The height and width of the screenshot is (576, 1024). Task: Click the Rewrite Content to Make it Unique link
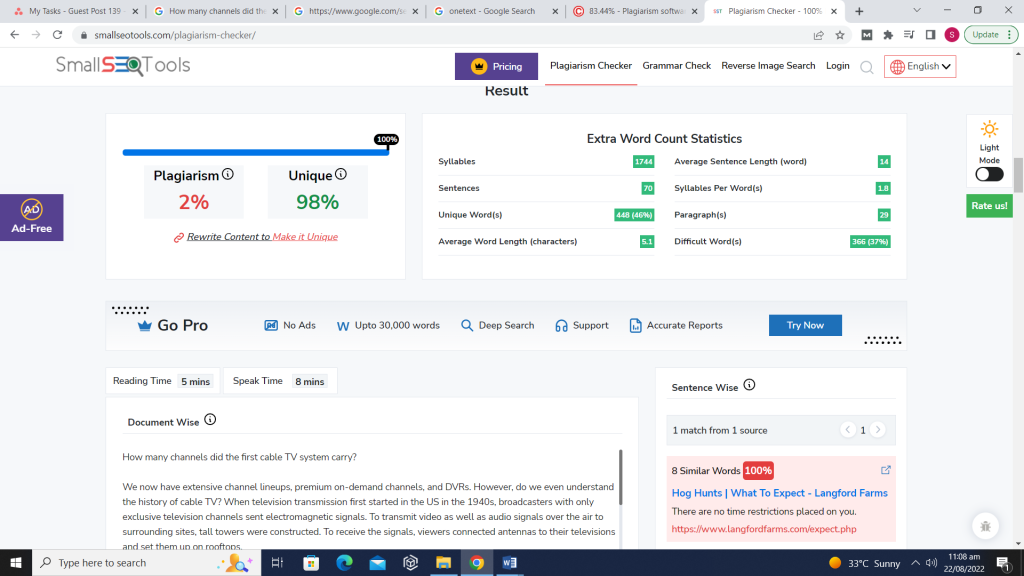(255, 237)
